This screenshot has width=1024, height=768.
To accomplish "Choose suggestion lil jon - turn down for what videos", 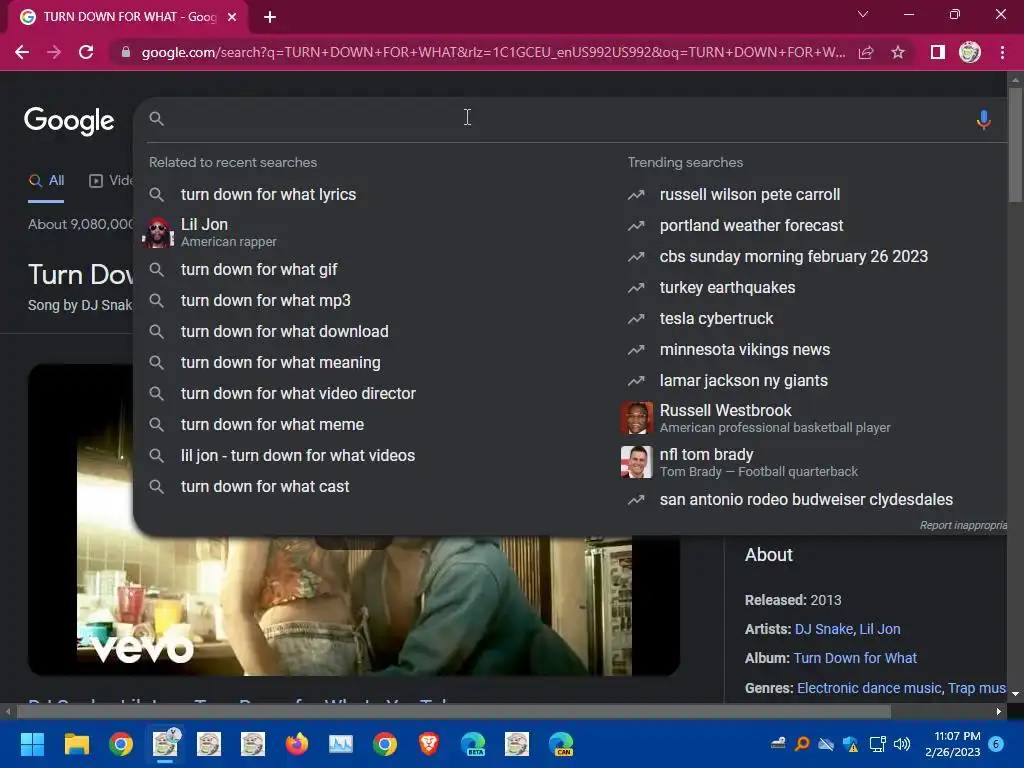I will point(298,456).
